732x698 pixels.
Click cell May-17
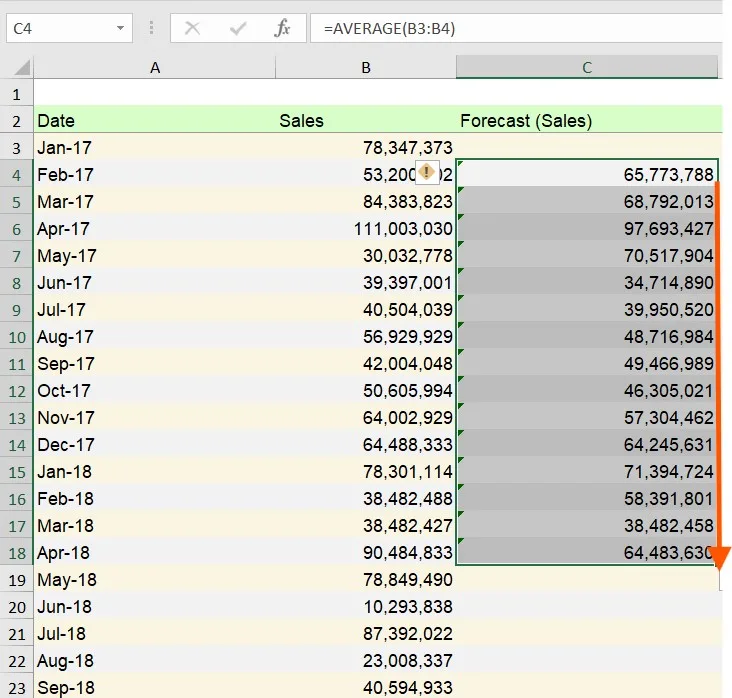click(x=155, y=256)
